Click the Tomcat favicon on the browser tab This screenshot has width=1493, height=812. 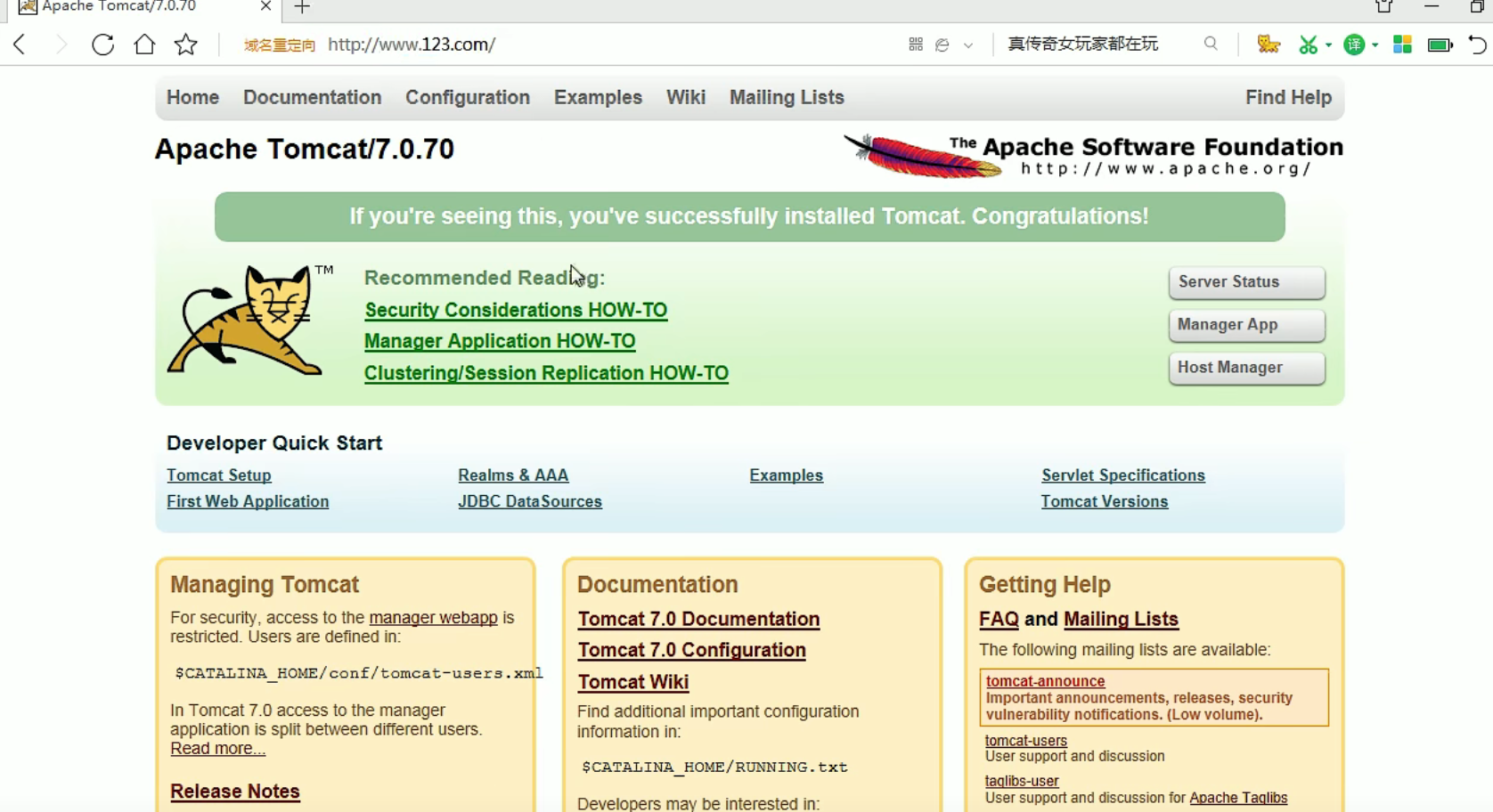pos(28,7)
